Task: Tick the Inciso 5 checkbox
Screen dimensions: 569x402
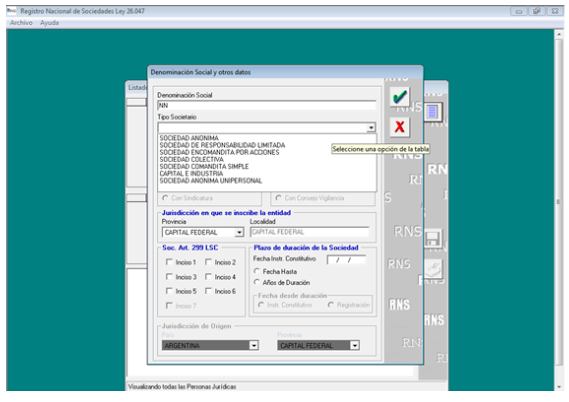Action: 169,291
